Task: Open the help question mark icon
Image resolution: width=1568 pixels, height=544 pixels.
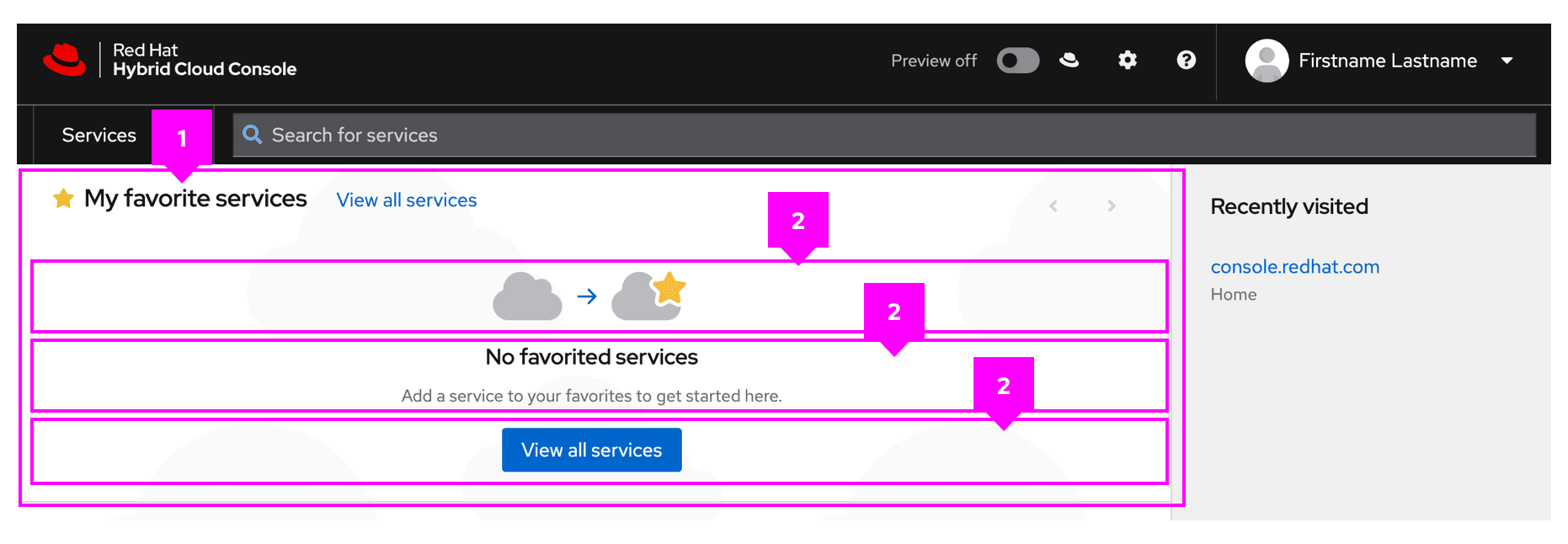Action: point(1187,60)
